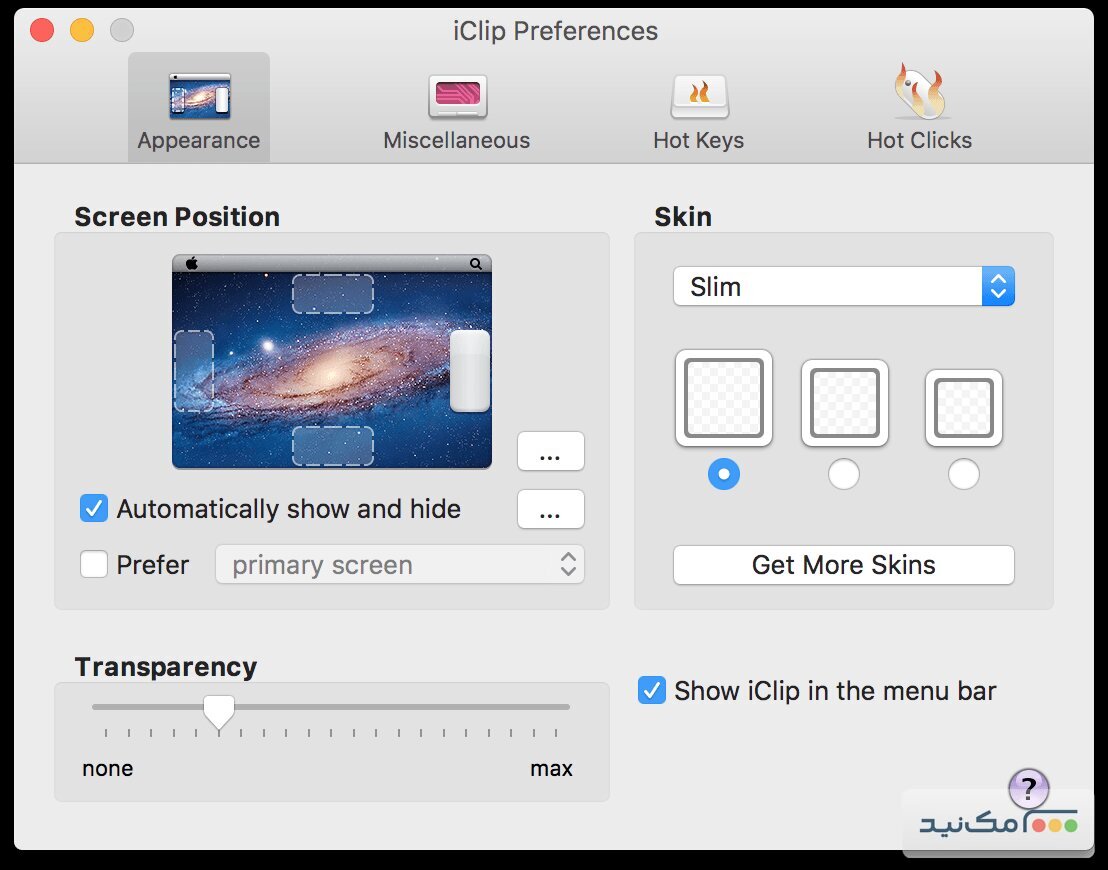The image size is (1108, 870).
Task: Click the purple help question mark icon
Action: tap(1029, 788)
